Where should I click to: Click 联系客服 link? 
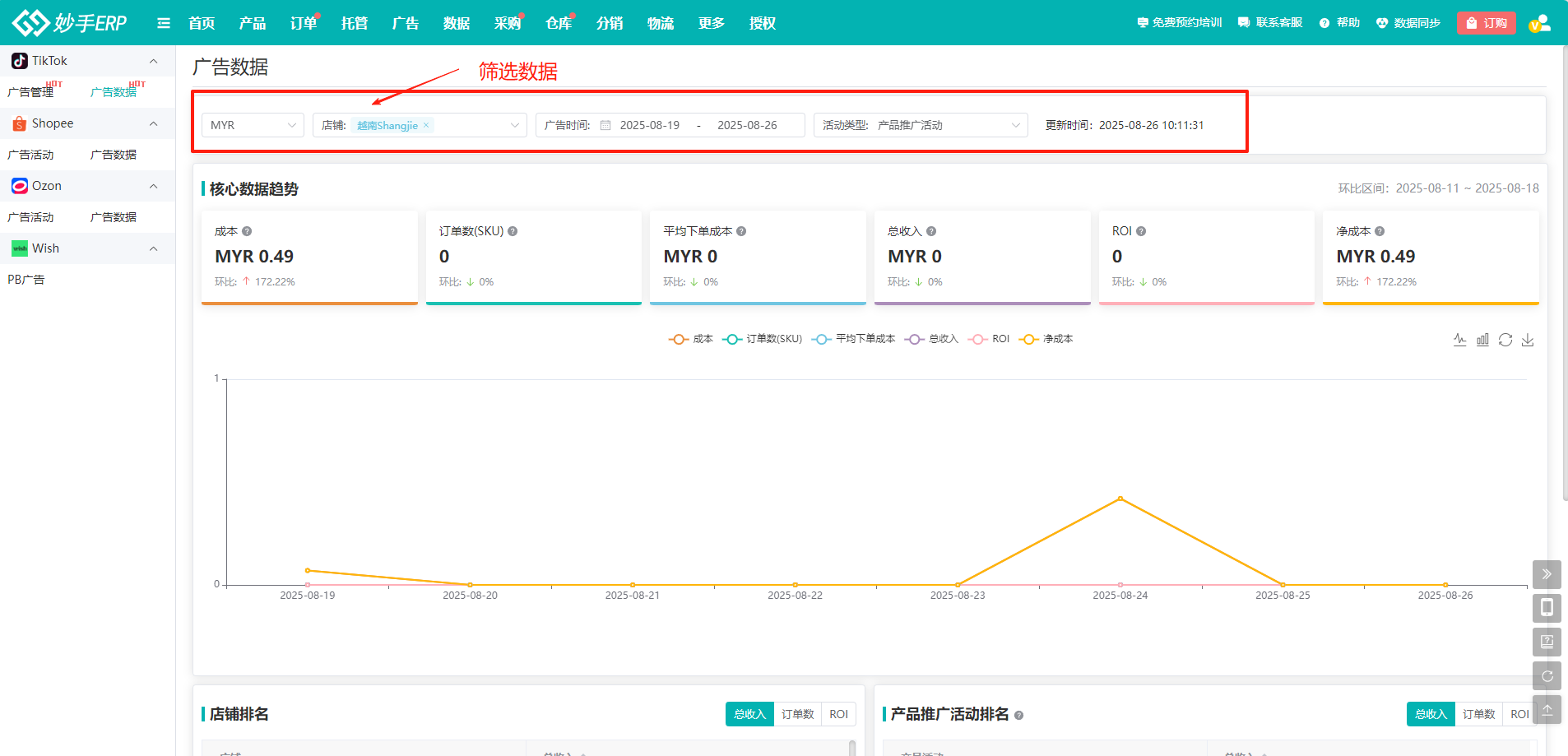coord(1270,23)
